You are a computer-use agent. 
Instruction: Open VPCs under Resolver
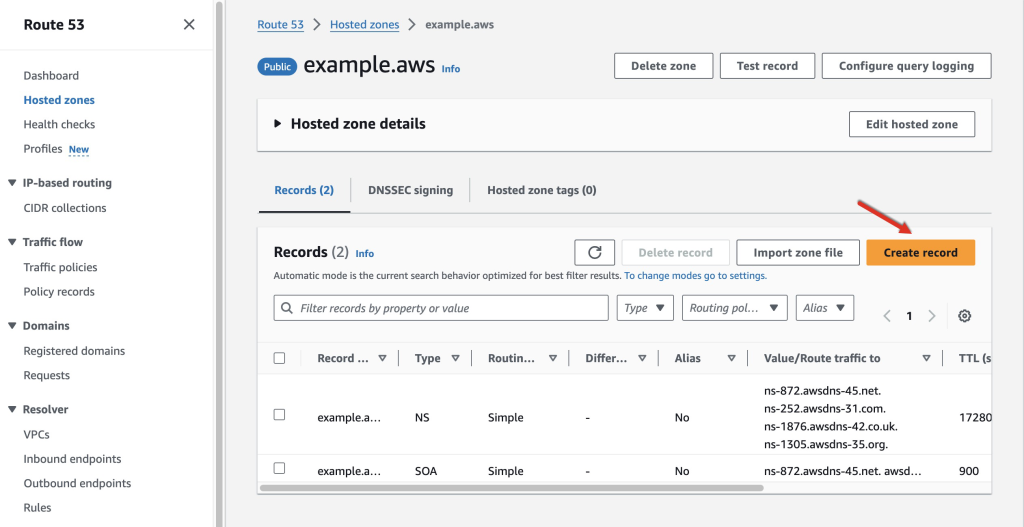[37, 434]
